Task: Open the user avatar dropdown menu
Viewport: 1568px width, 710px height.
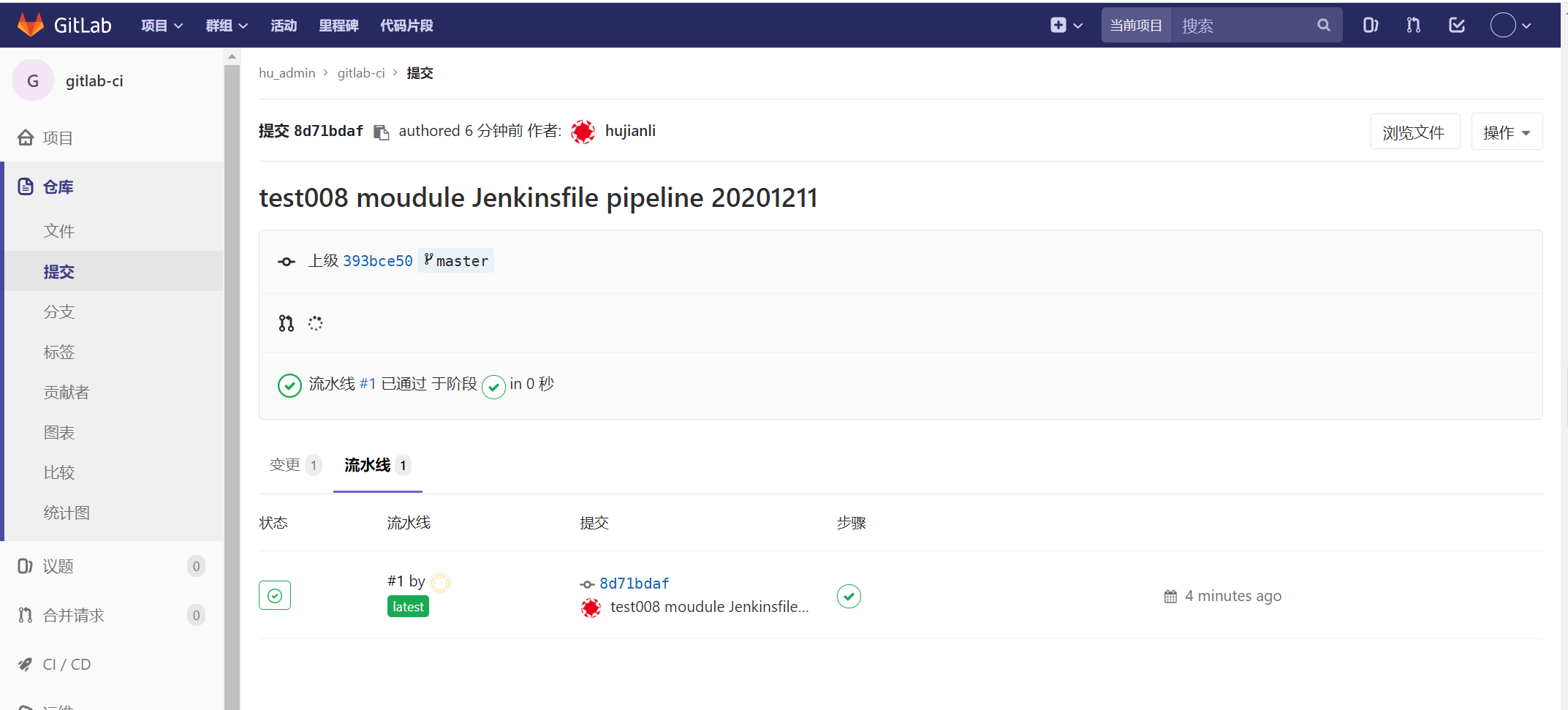Action: point(1510,26)
